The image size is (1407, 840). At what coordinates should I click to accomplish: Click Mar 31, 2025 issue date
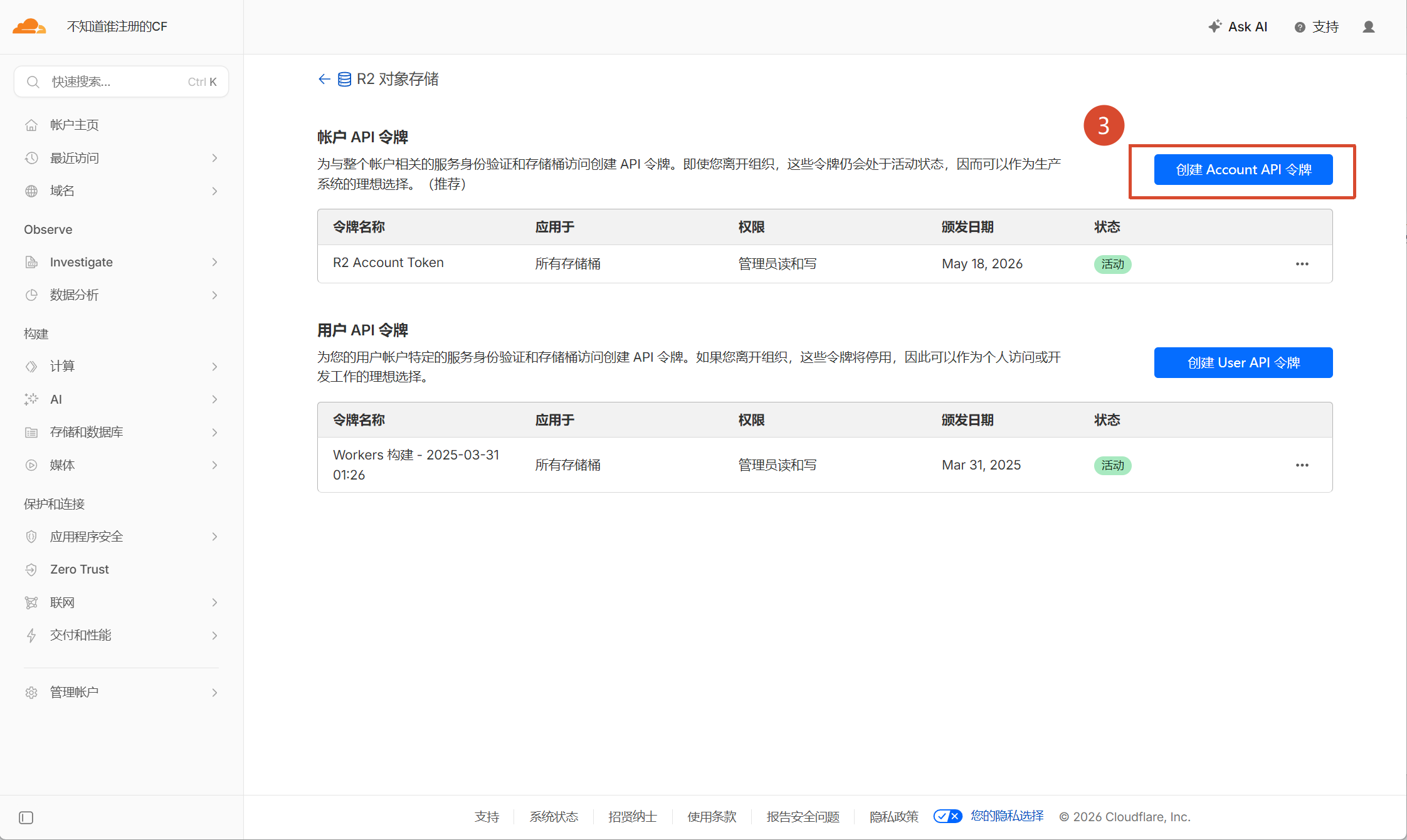[981, 465]
